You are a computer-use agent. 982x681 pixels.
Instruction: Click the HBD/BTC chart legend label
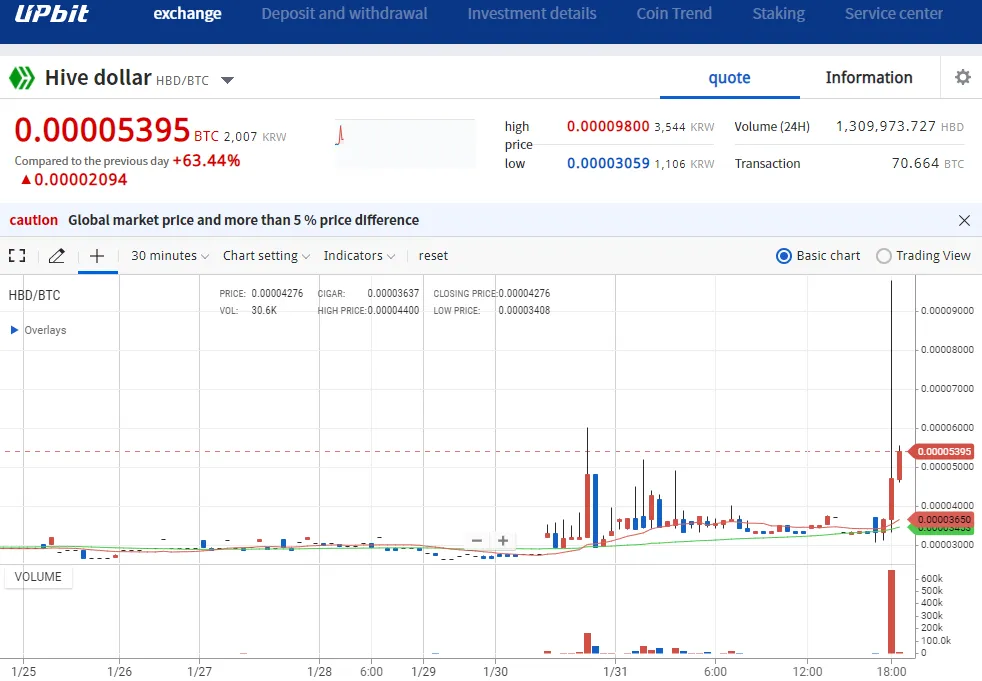click(34, 296)
